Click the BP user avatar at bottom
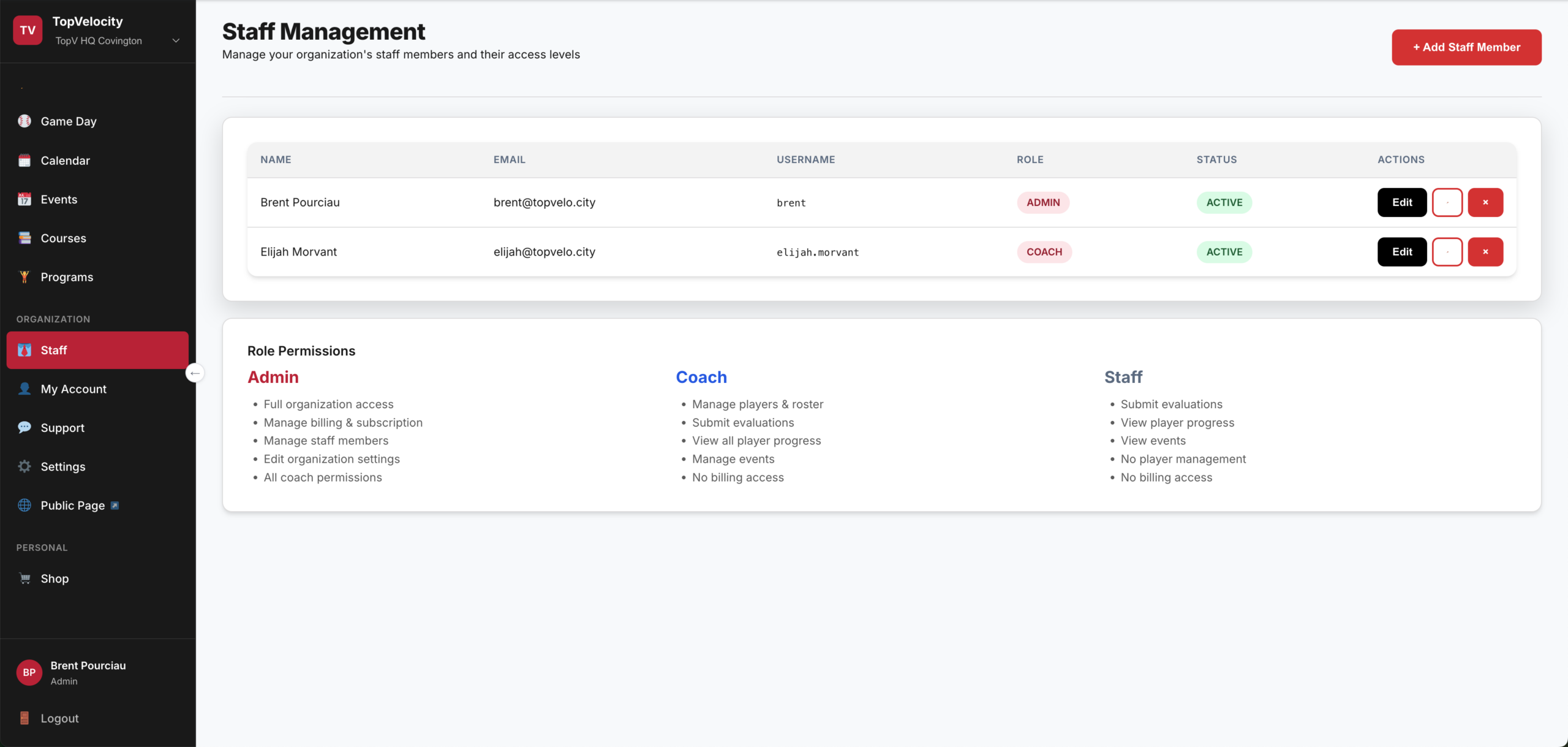The image size is (1568, 747). click(x=29, y=672)
